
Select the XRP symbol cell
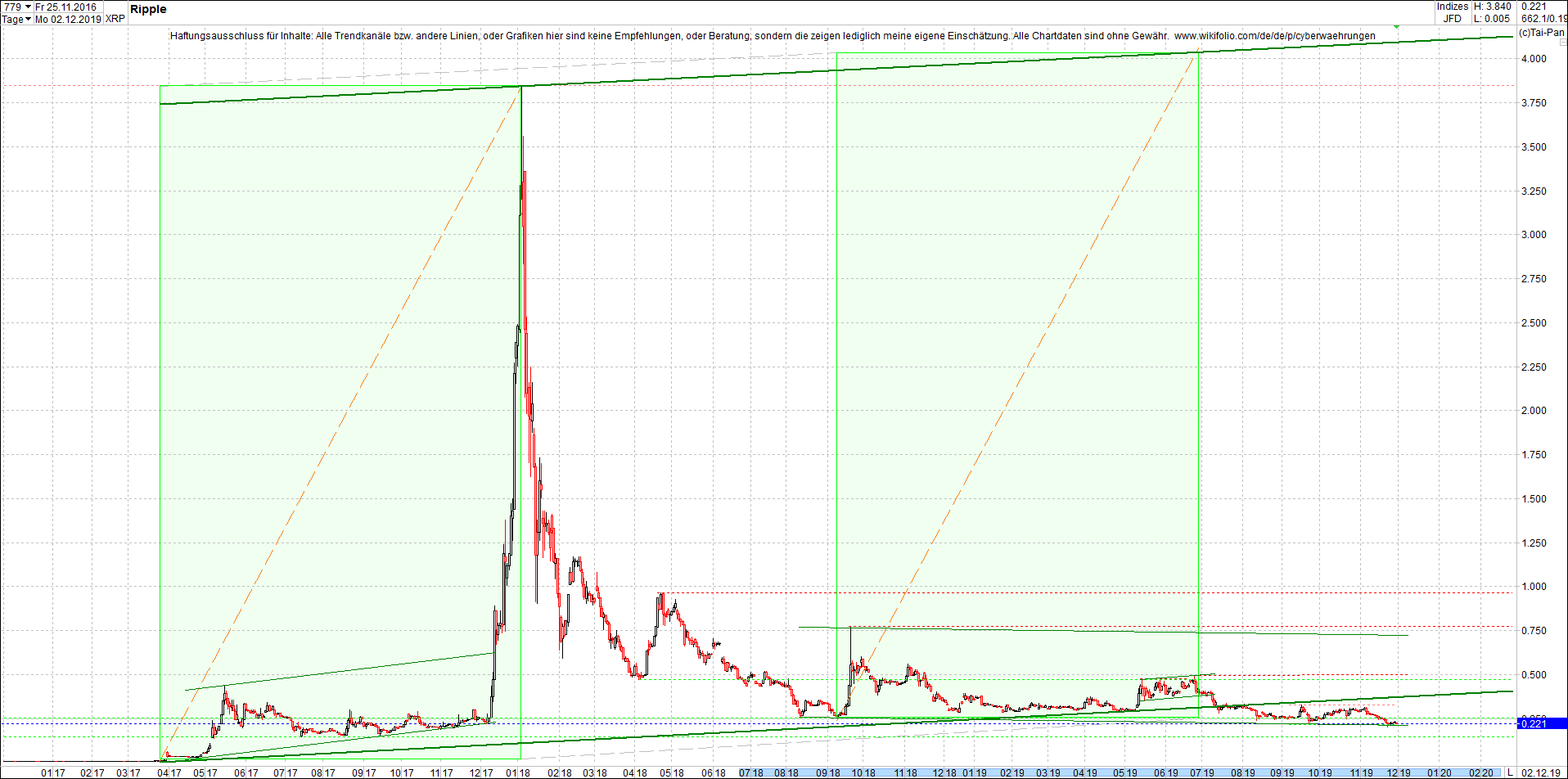115,18
